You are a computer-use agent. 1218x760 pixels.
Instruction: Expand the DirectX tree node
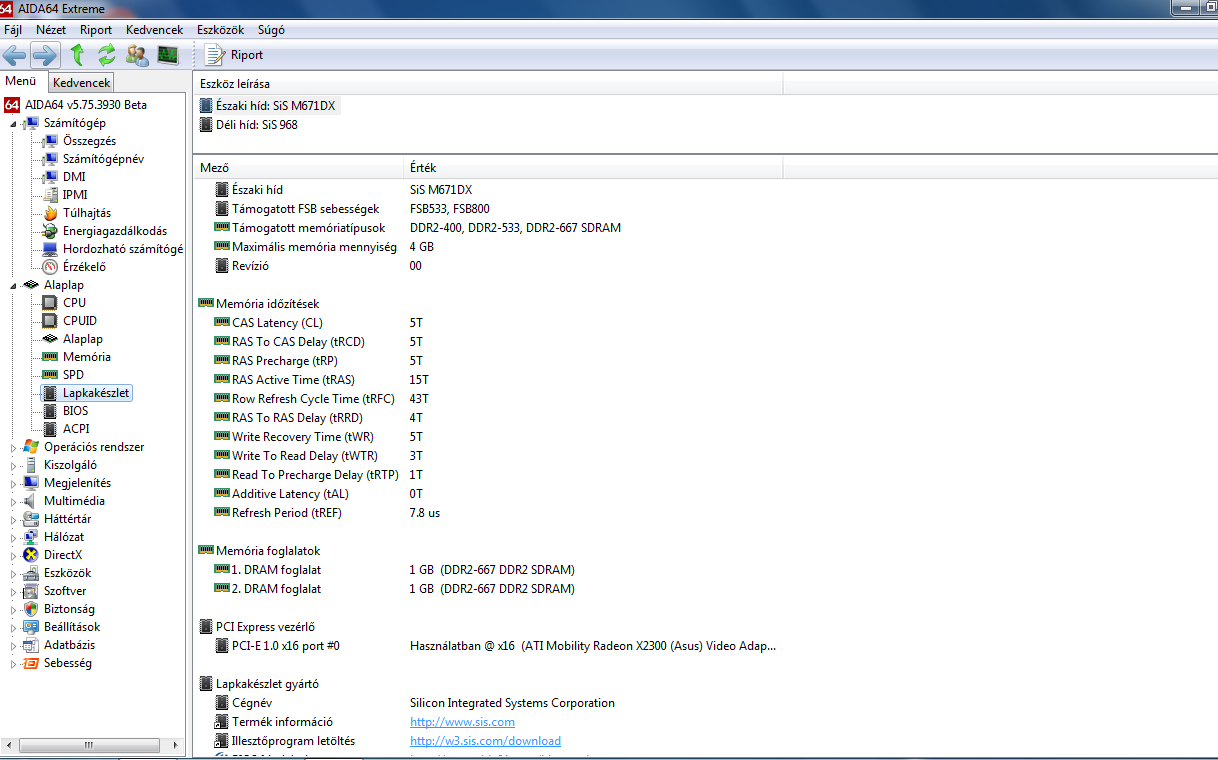(x=14, y=555)
